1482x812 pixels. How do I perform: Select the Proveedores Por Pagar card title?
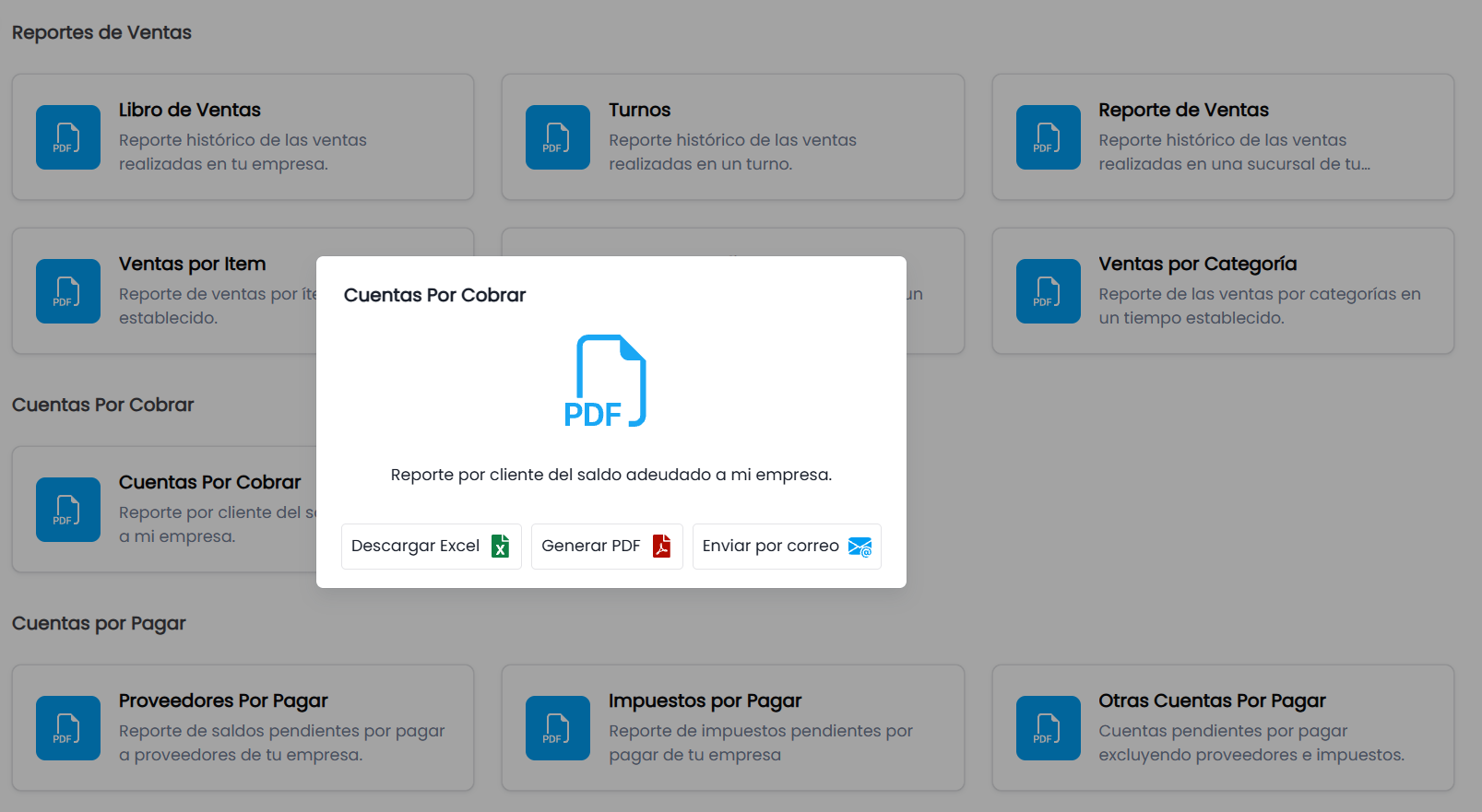(223, 700)
